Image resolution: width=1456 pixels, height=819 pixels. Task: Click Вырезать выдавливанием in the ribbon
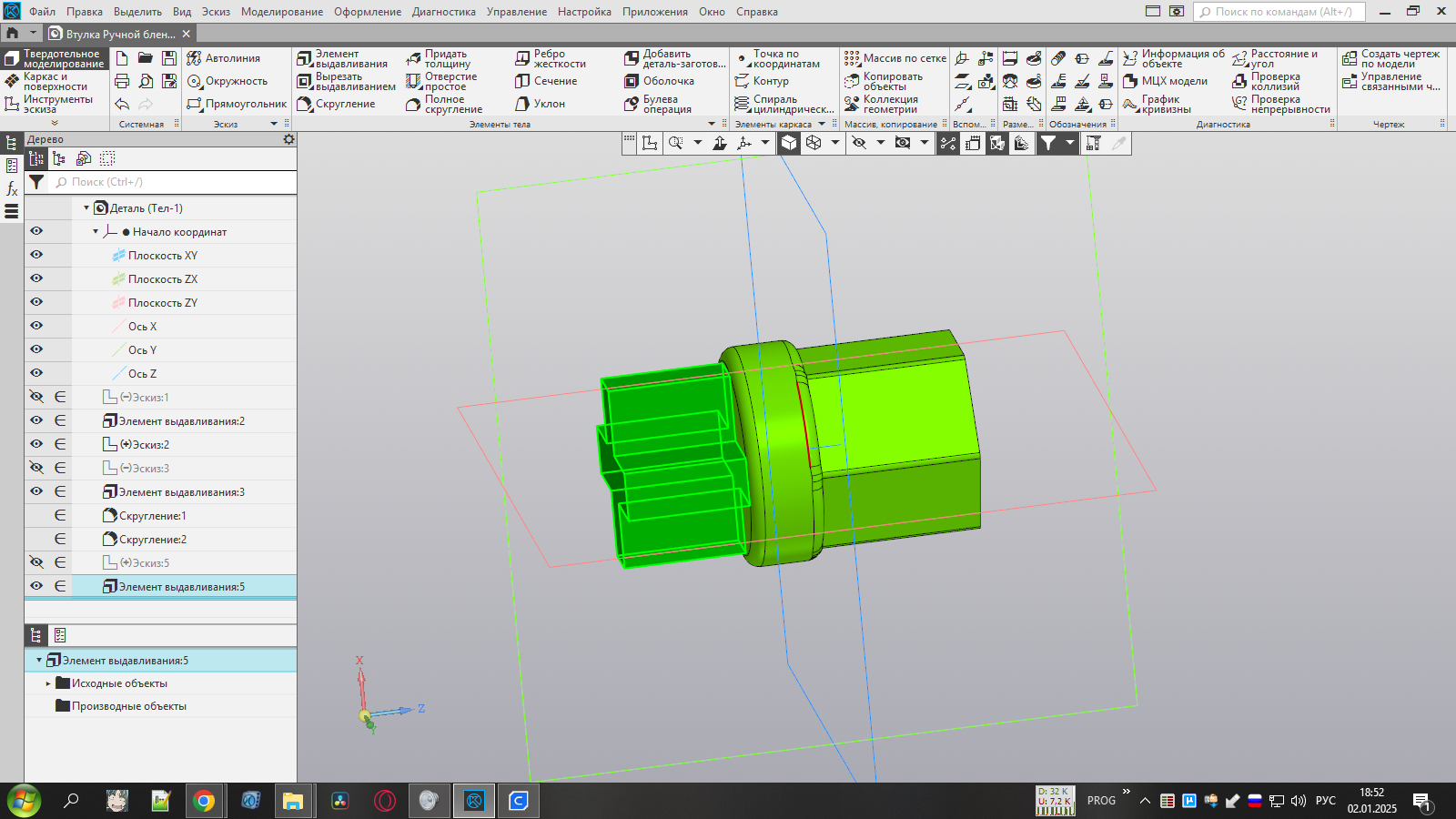point(346,81)
